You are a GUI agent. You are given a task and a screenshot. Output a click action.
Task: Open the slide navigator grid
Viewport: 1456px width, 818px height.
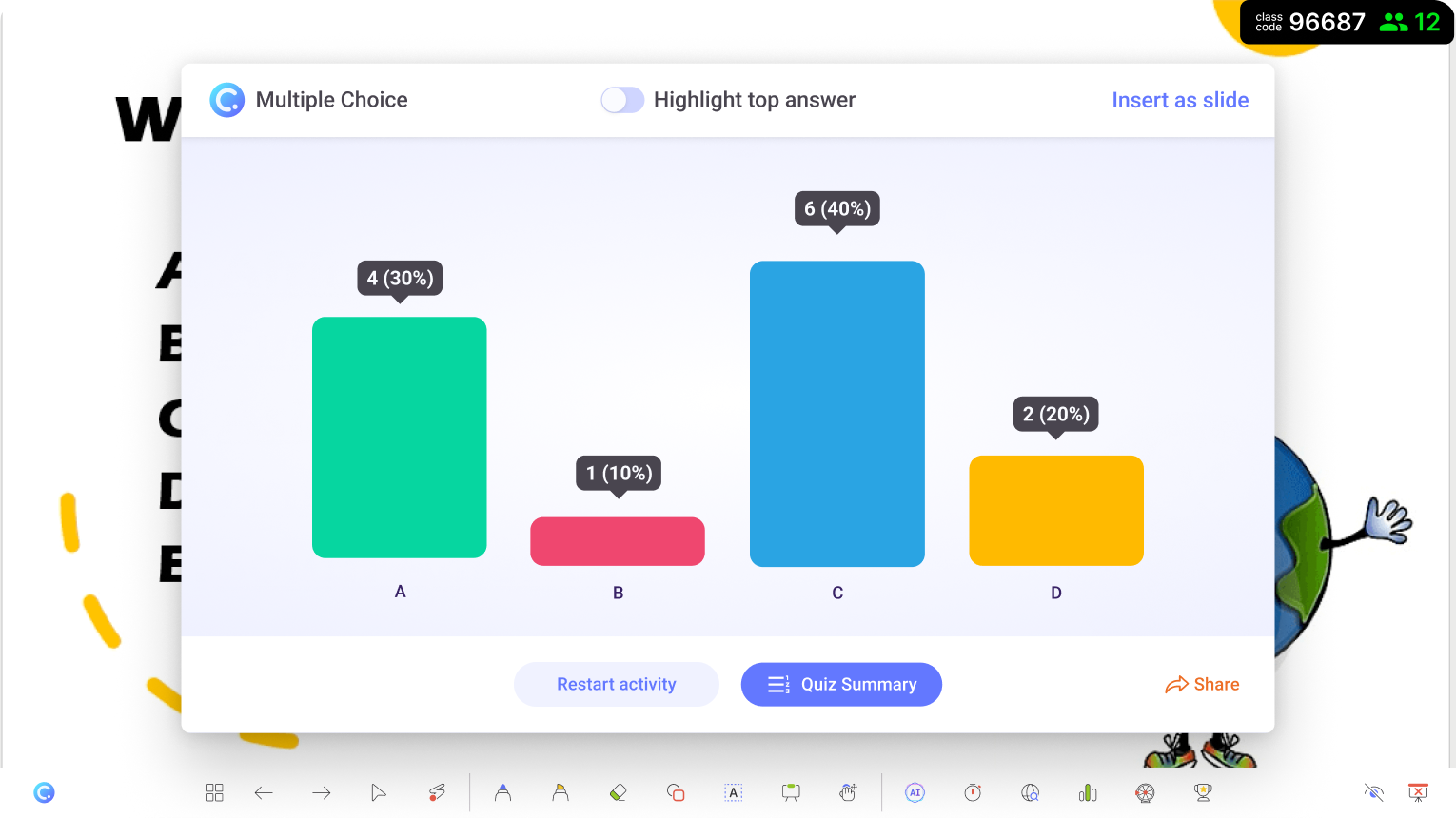[x=214, y=792]
